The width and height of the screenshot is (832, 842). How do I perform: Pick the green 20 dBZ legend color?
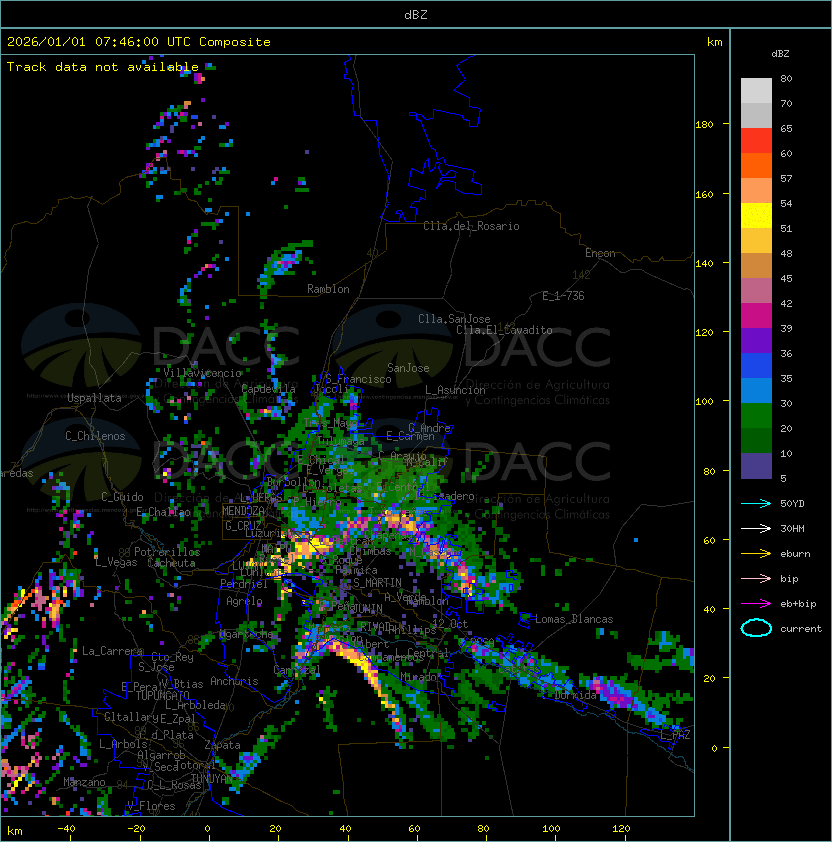(756, 416)
